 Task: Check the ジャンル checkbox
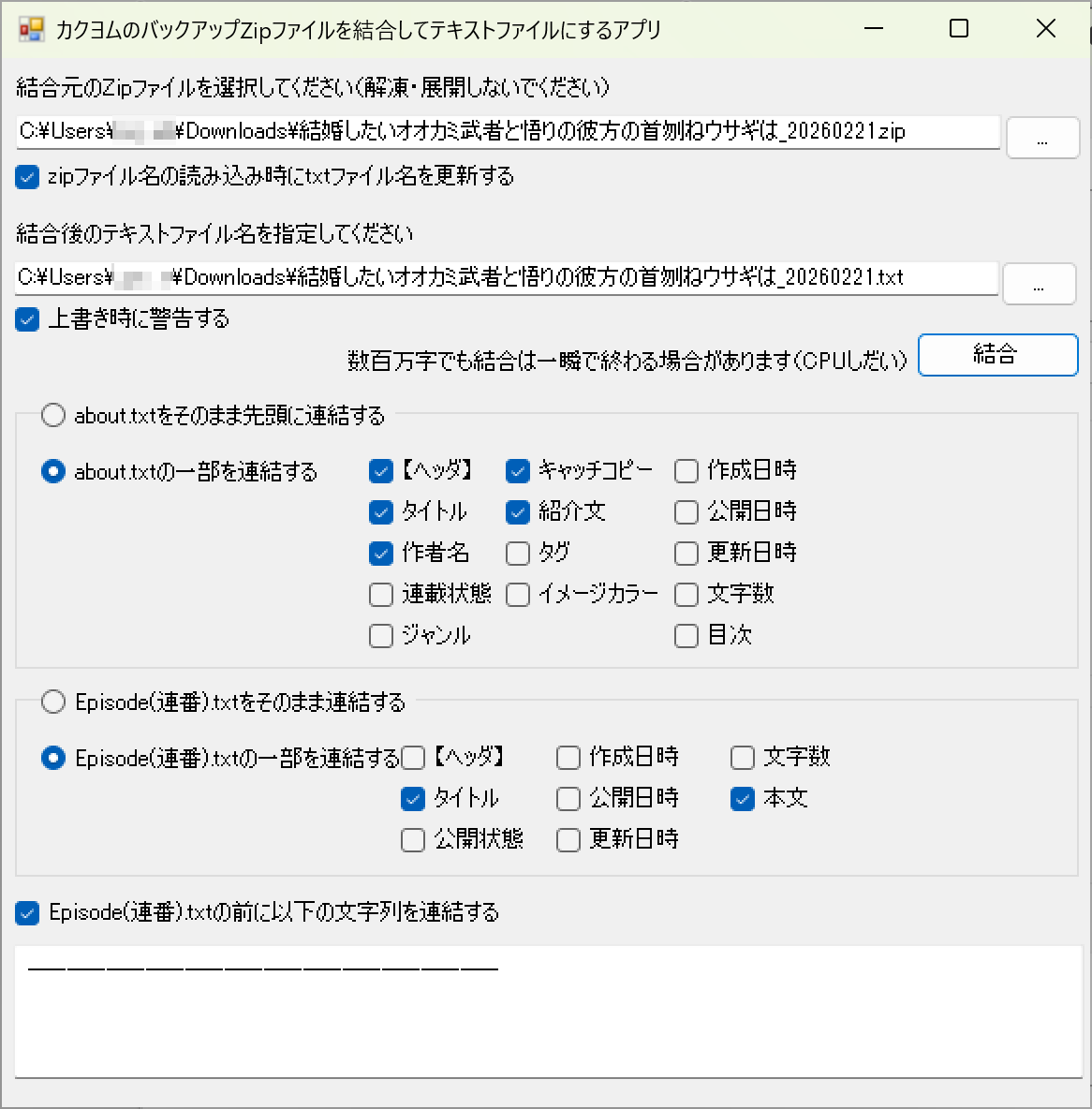pyautogui.click(x=381, y=636)
